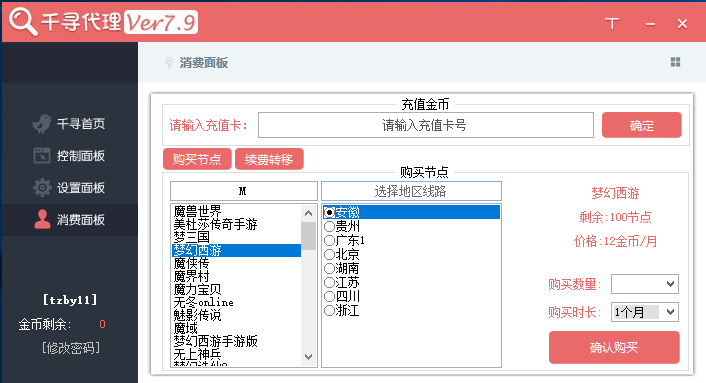Click the [tzby11] username text

[70, 300]
